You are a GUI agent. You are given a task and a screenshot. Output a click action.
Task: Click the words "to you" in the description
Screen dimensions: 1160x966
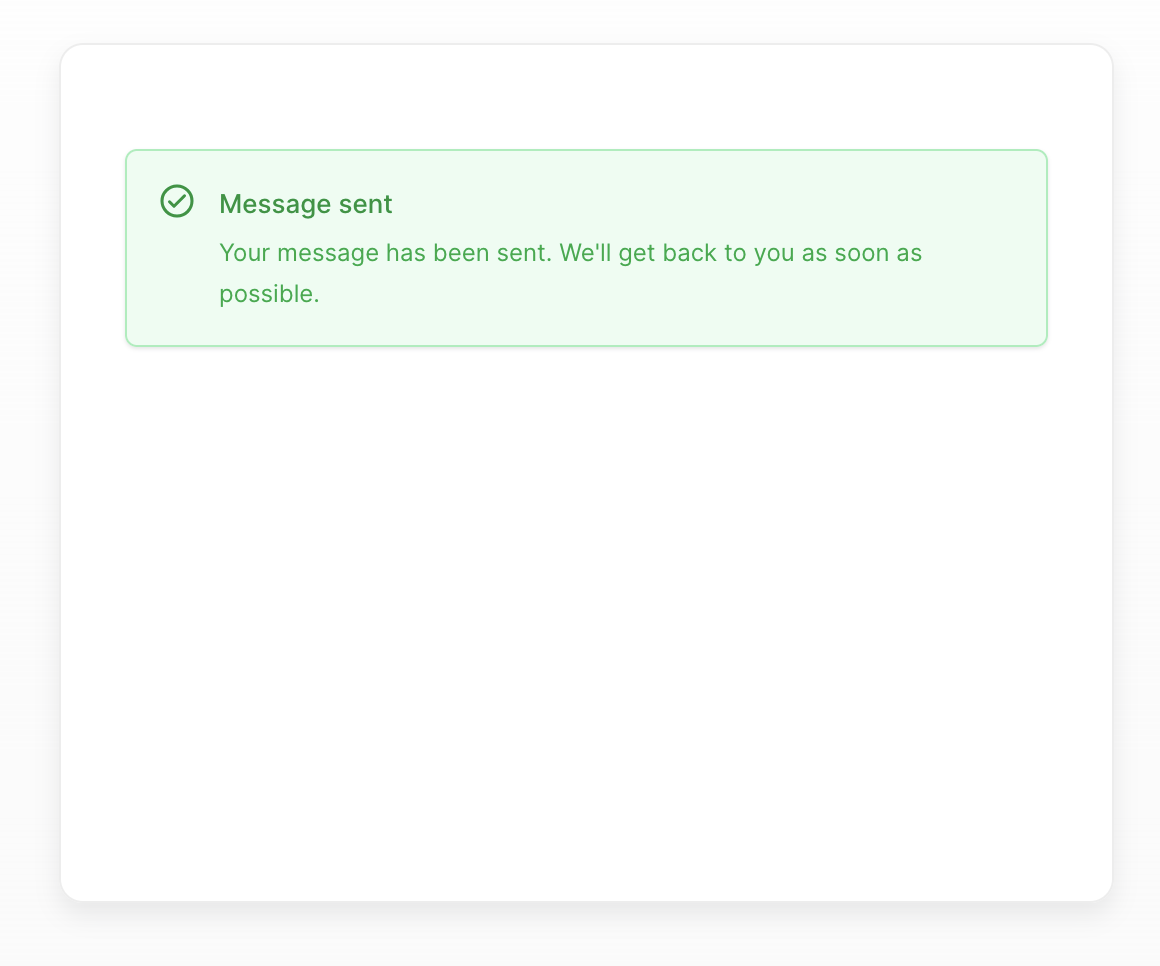(759, 254)
